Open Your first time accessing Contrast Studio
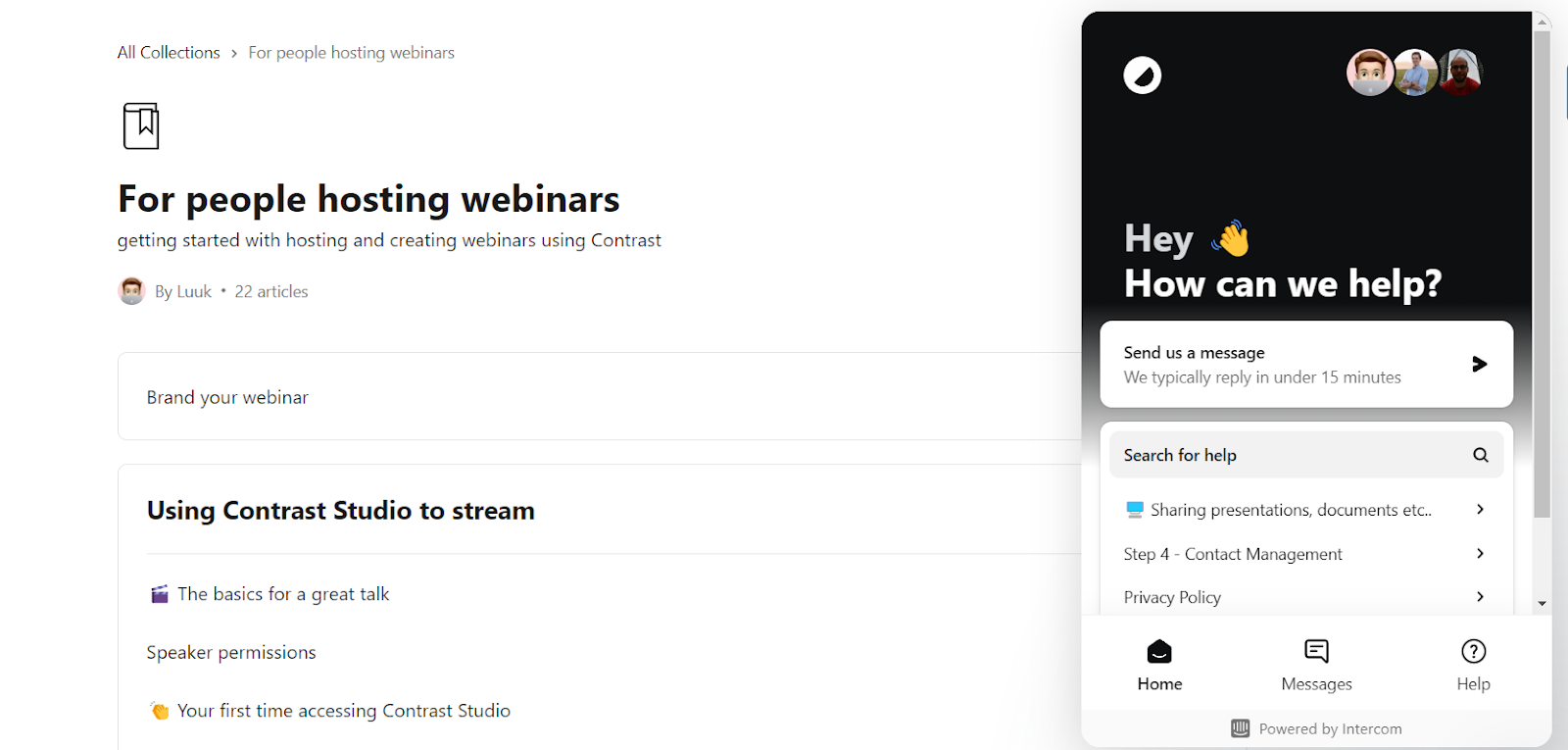Image resolution: width=1568 pixels, height=750 pixels. (344, 711)
